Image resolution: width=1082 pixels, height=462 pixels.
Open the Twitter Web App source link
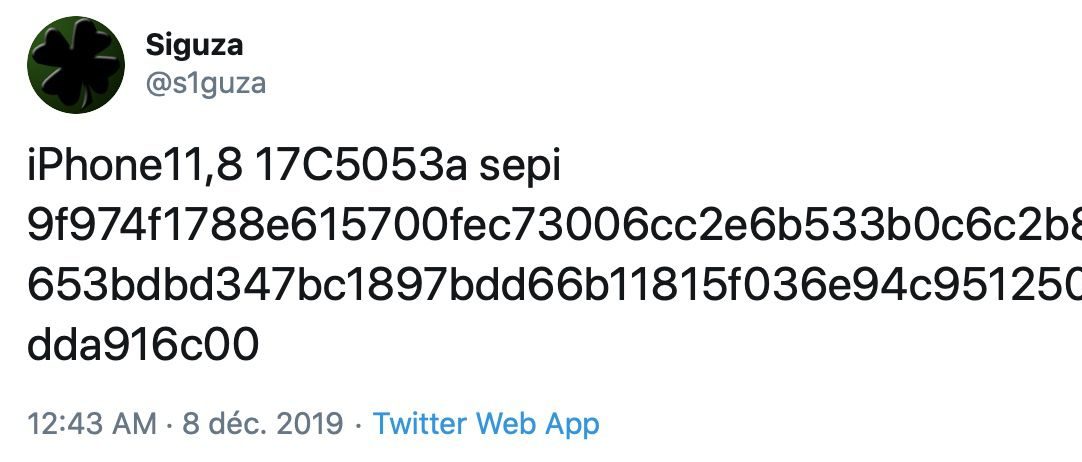coord(486,423)
